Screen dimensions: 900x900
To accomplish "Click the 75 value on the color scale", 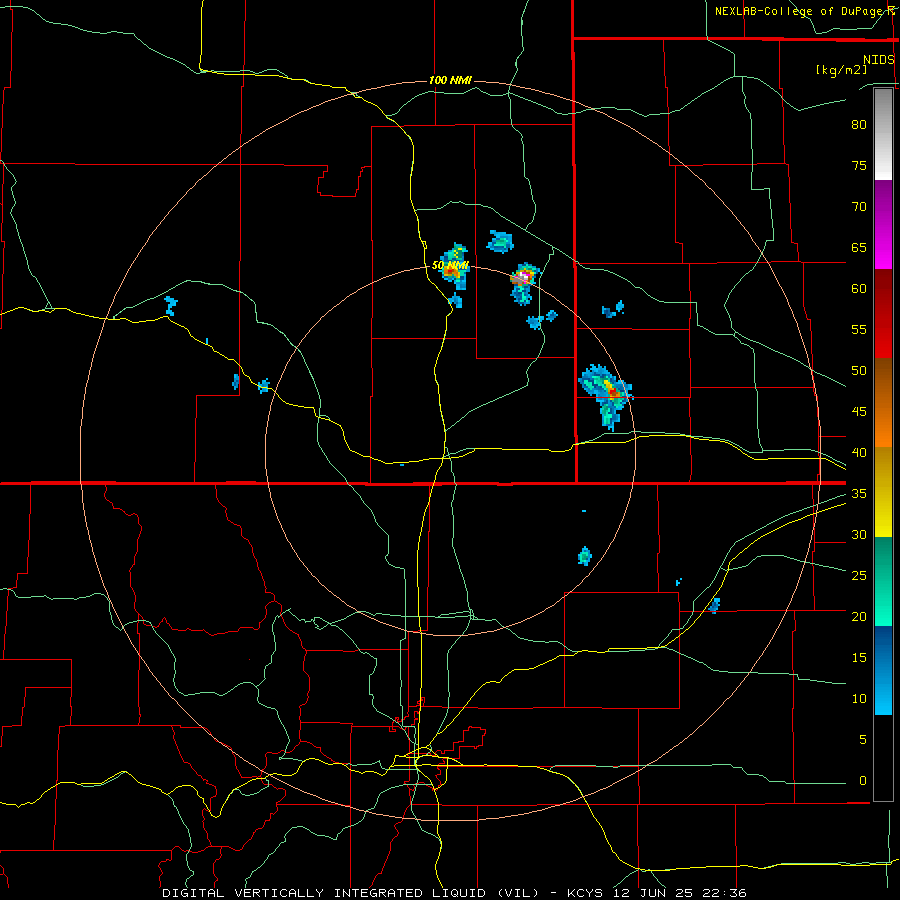I will click(x=859, y=166).
